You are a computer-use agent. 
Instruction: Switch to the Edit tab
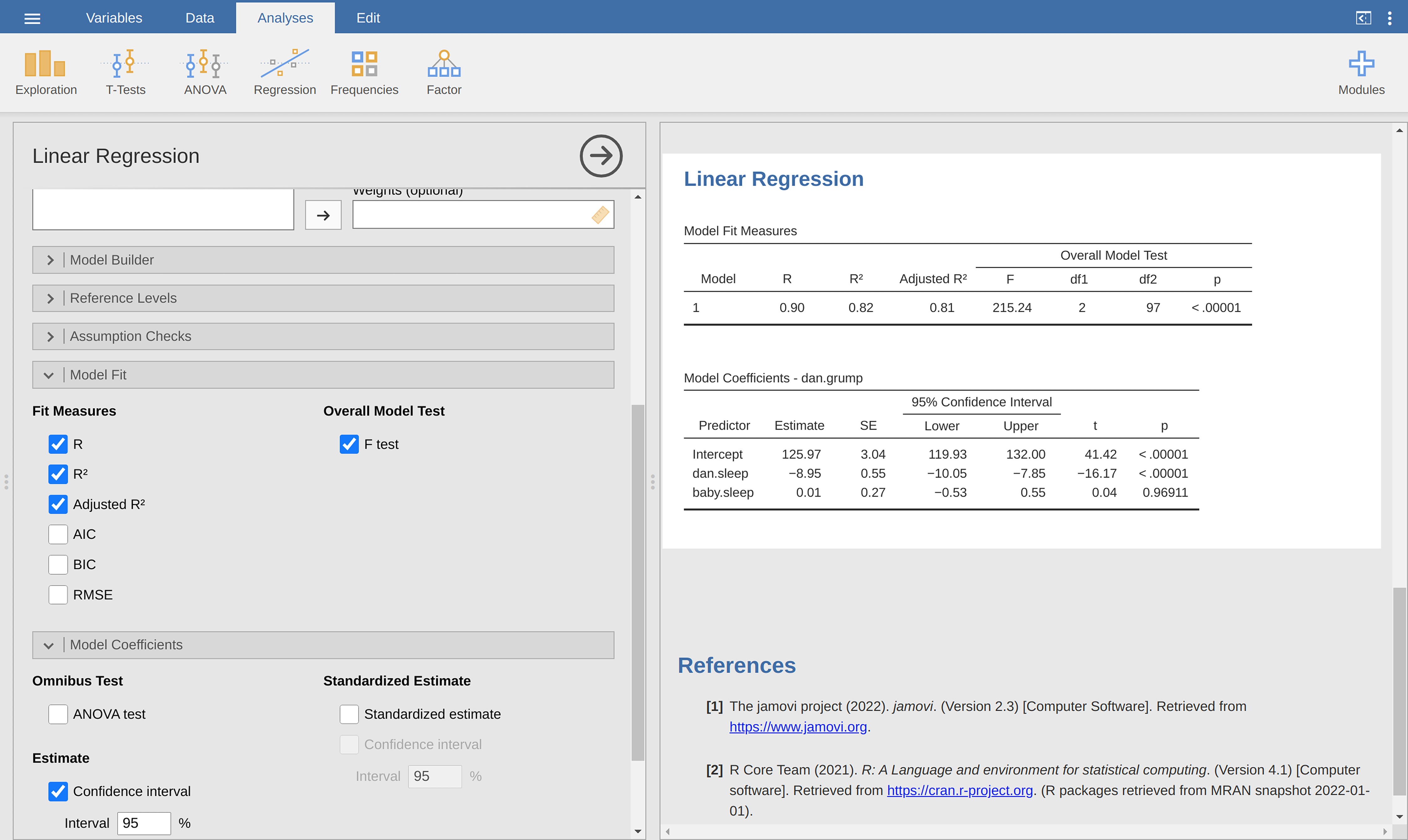point(368,18)
